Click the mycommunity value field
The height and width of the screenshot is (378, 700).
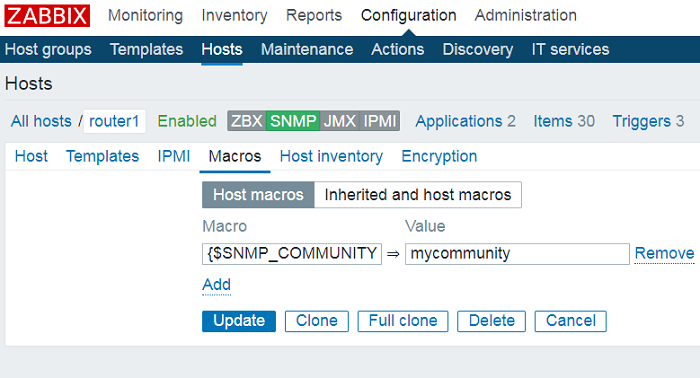tap(517, 254)
